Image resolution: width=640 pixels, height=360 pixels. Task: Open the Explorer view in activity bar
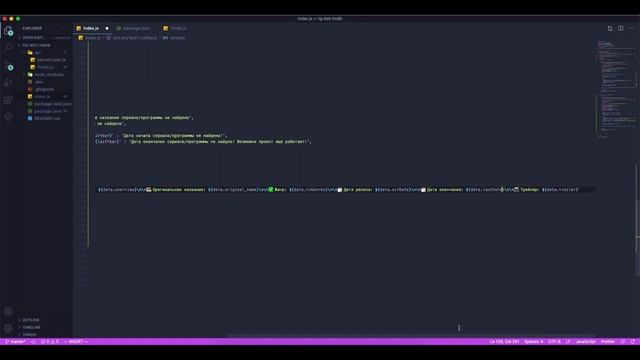(x=8, y=31)
